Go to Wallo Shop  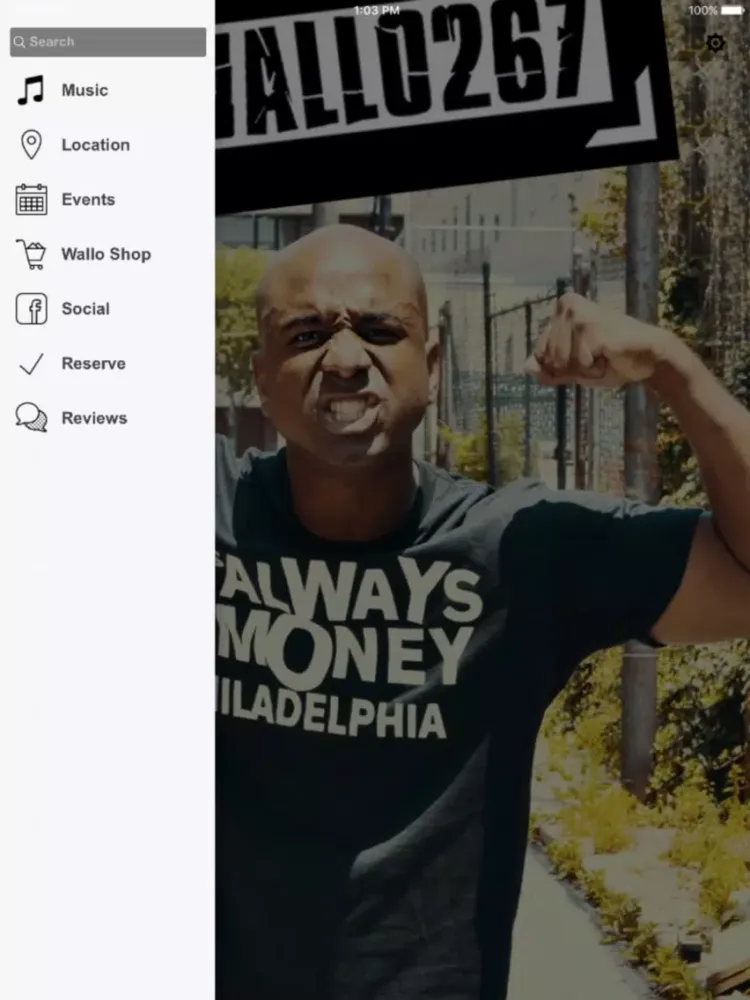click(107, 254)
